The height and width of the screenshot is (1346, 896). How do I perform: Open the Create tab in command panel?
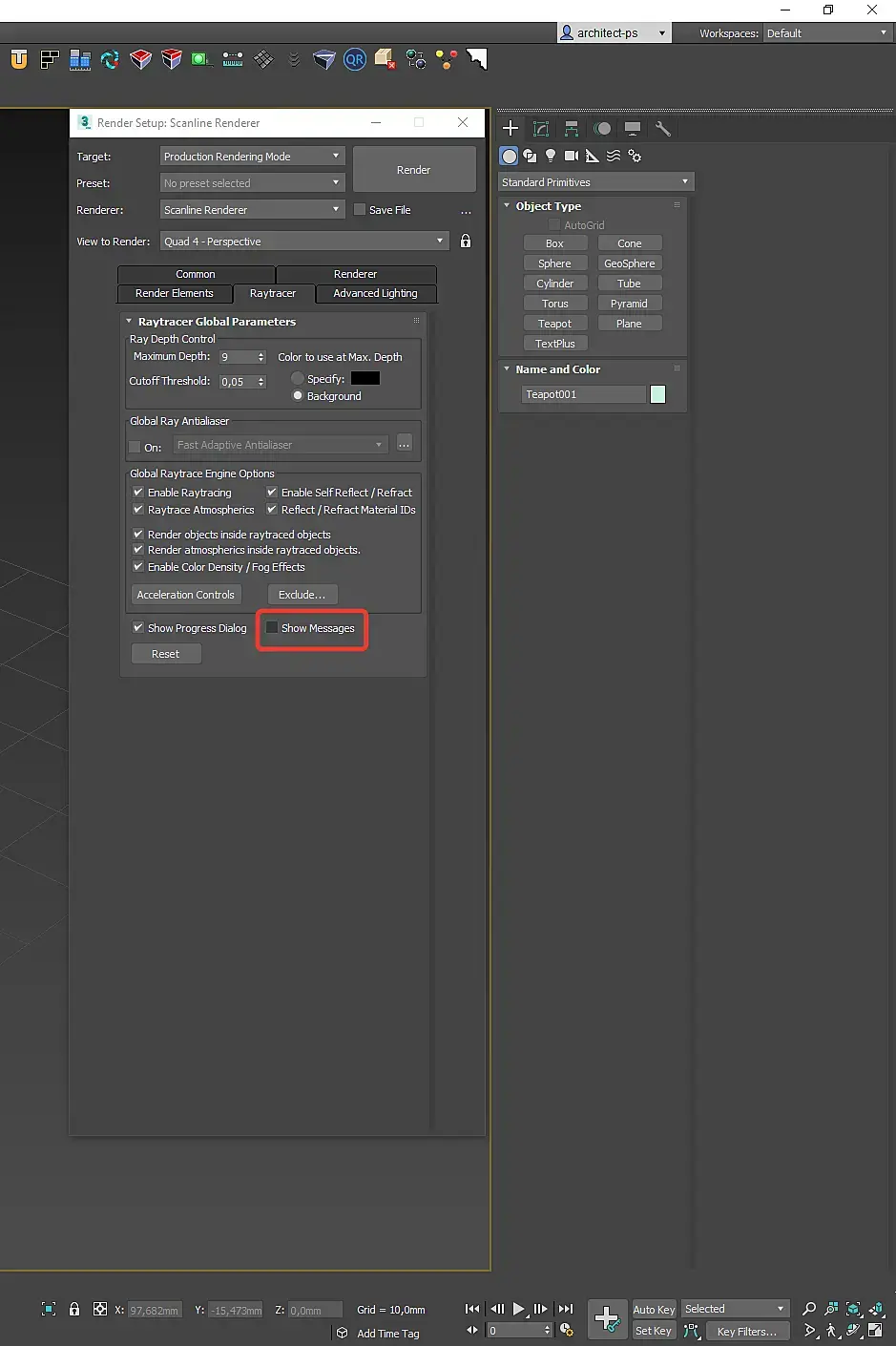point(511,128)
